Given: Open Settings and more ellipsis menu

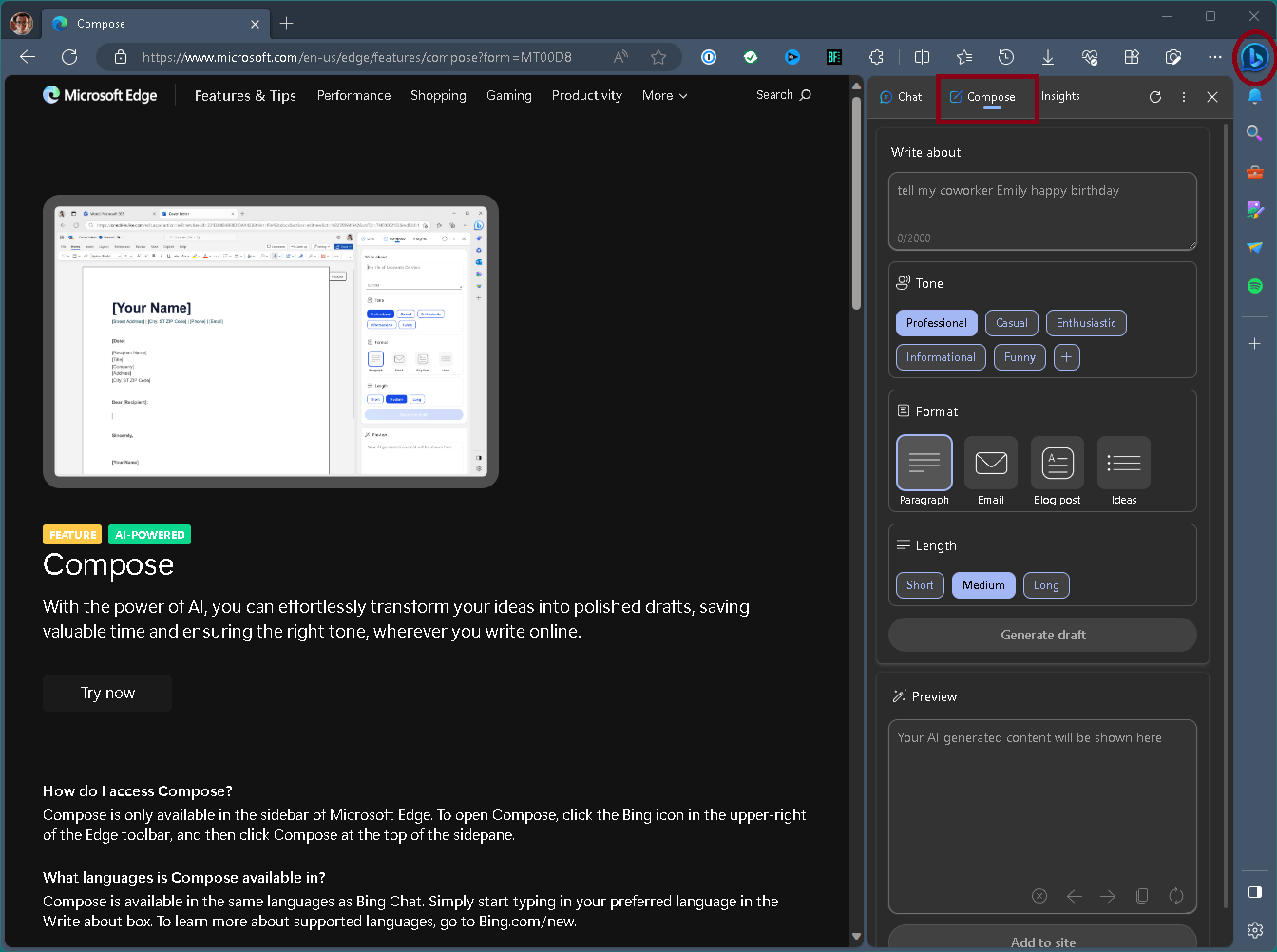Looking at the screenshot, I should click(x=1215, y=57).
